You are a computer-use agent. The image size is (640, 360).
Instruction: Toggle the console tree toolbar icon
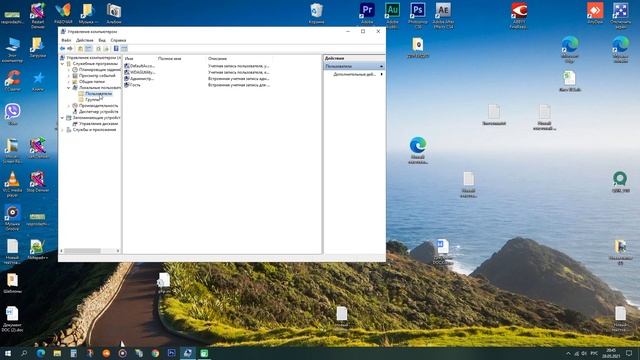(x=89, y=49)
